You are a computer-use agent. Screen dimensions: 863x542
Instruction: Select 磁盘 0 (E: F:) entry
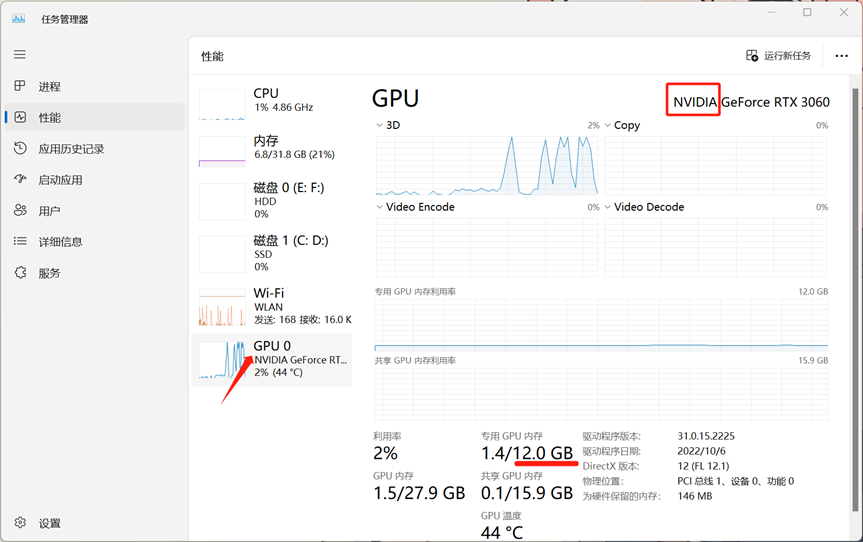tap(272, 201)
